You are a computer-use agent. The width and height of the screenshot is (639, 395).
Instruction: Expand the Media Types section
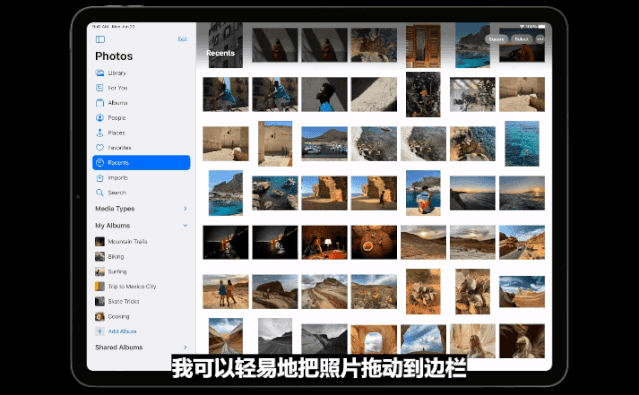185,209
